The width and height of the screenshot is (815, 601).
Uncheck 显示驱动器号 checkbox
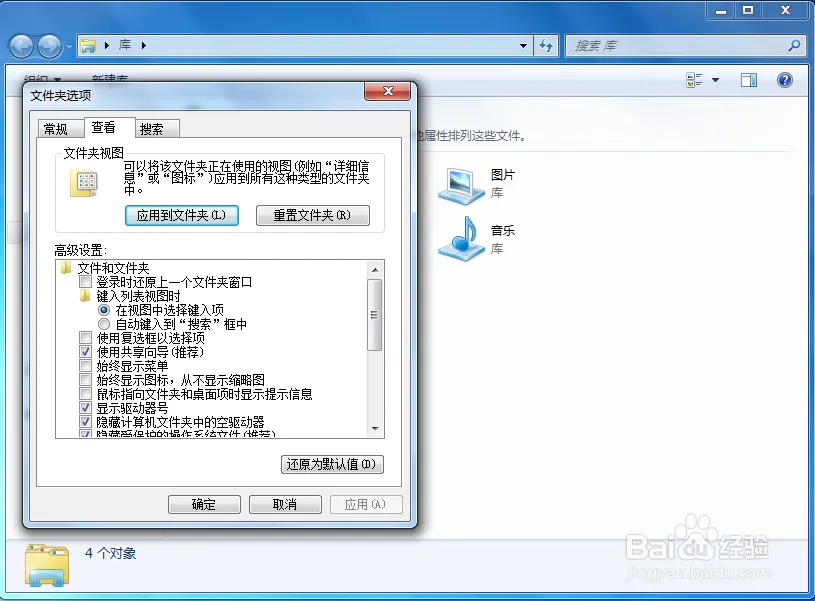point(85,408)
